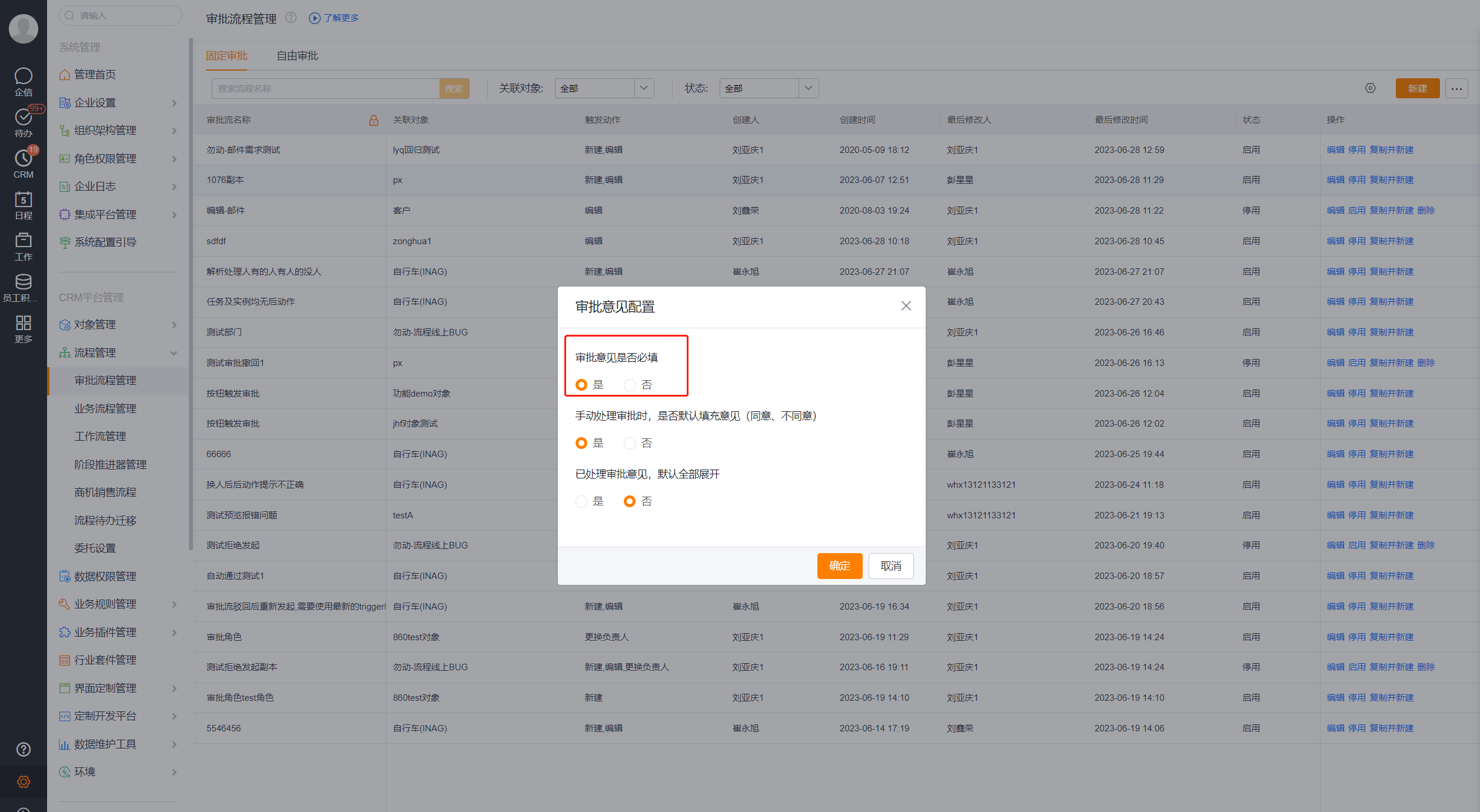Click the 系统配置引导 icon
The width and height of the screenshot is (1480, 812).
pyautogui.click(x=65, y=242)
